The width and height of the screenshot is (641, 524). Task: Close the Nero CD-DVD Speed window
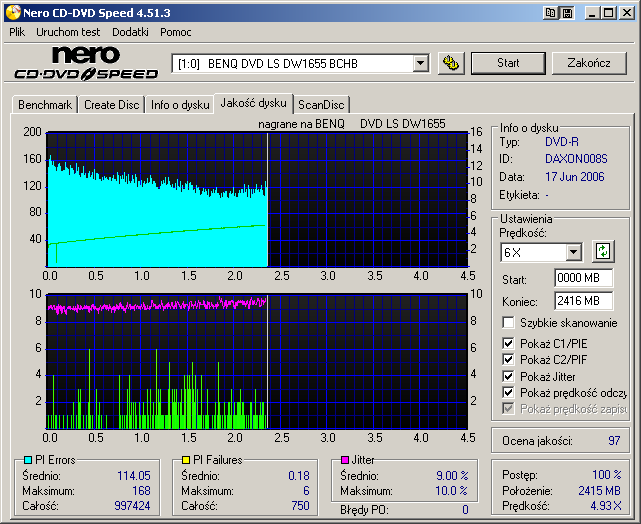627,13
